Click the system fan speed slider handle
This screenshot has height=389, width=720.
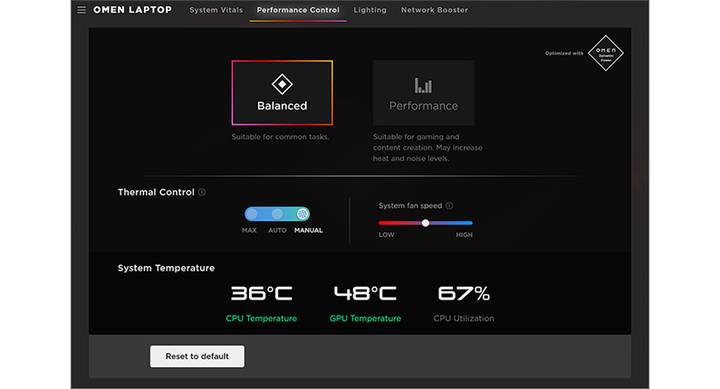(x=425, y=223)
